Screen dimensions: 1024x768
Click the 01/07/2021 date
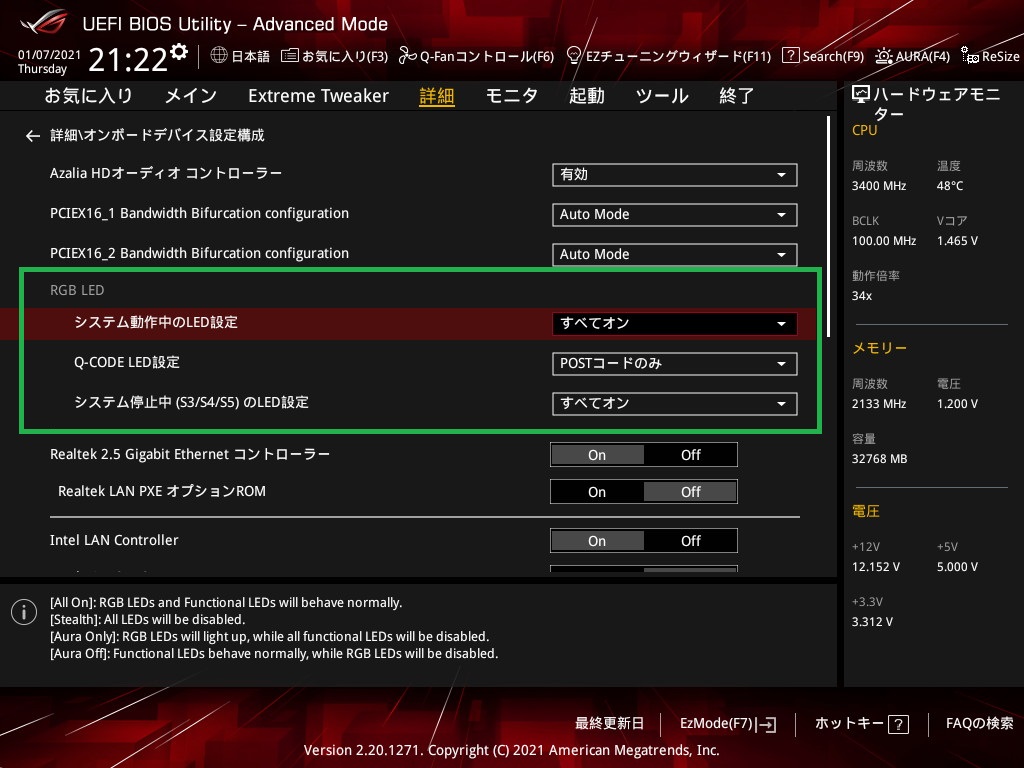click(49, 55)
